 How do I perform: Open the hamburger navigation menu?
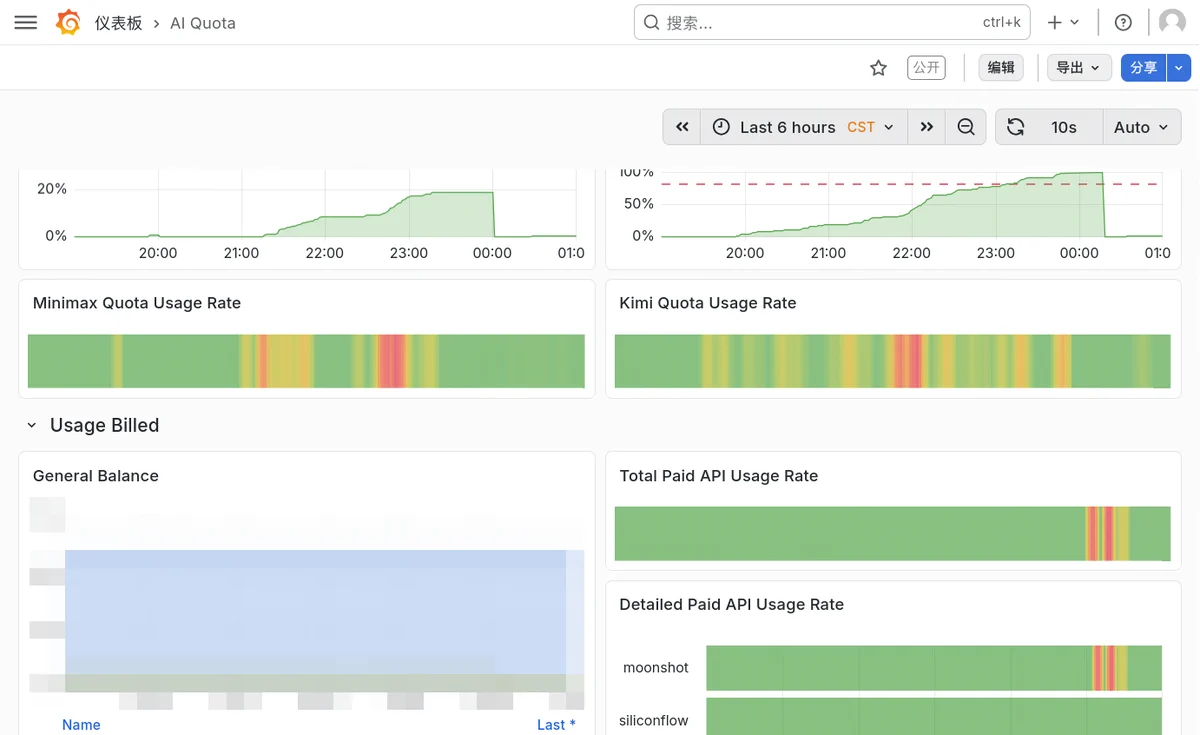(x=26, y=22)
